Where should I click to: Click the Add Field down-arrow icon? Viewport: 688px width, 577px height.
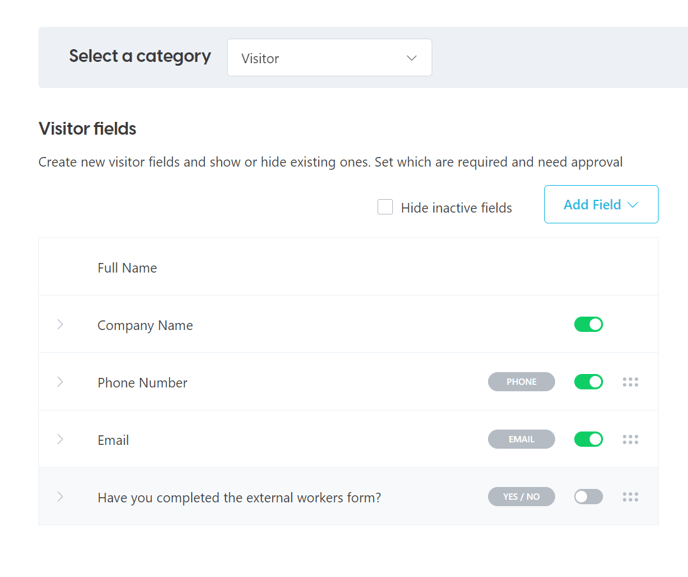[x=633, y=205]
